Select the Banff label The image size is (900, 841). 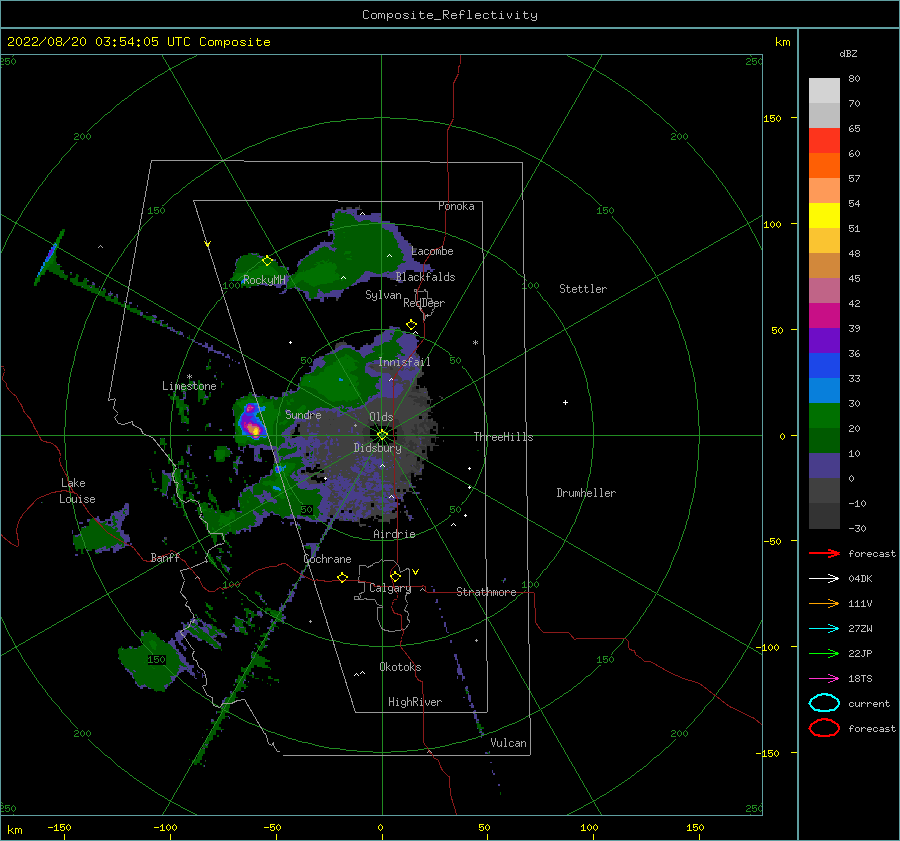(165, 558)
